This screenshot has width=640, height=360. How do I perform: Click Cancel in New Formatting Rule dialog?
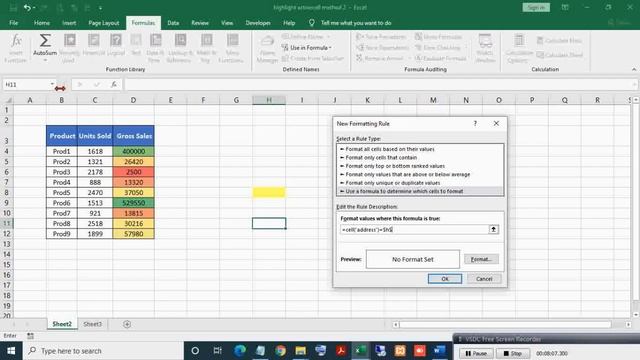coord(484,279)
